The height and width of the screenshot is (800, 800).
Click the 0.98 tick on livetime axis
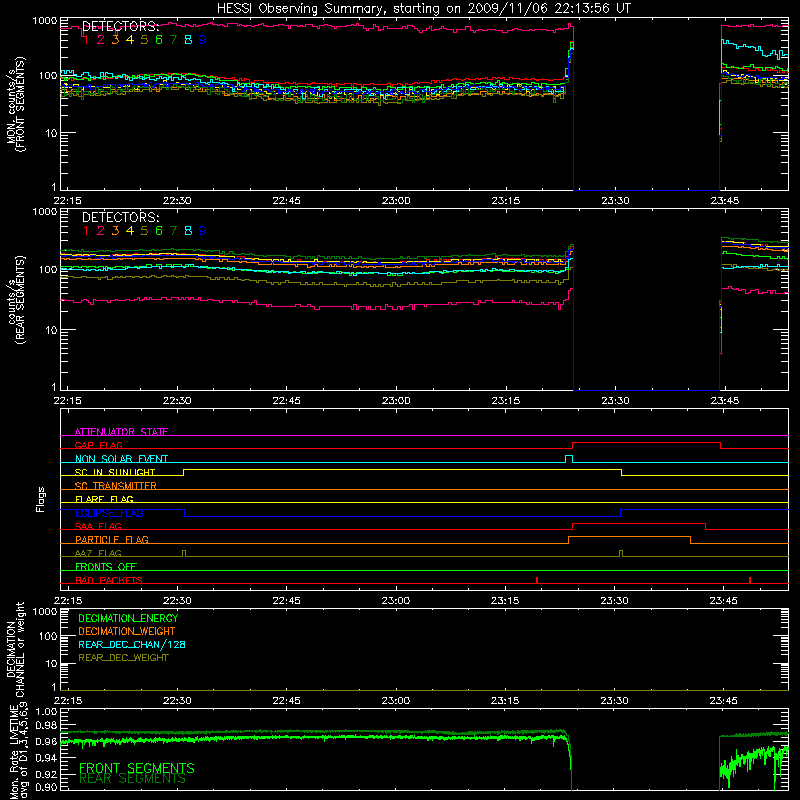point(46,726)
